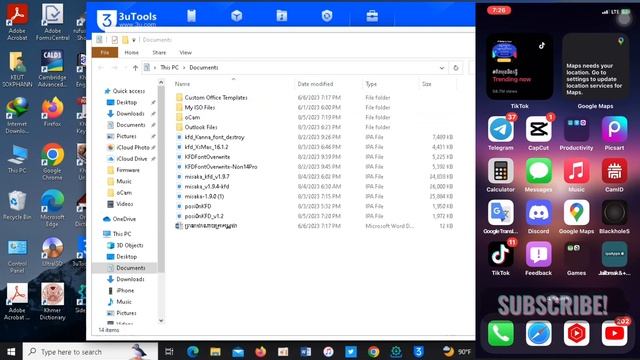Open Google Translate on the phone
The image size is (640, 360).
point(500,213)
